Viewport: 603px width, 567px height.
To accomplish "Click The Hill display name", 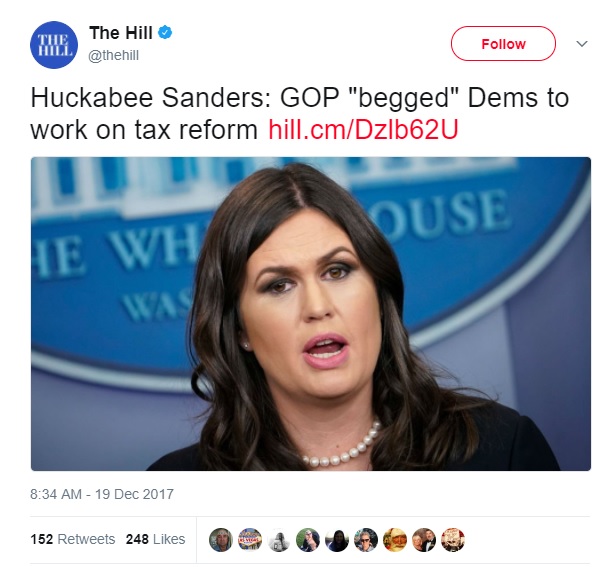I will click(121, 33).
